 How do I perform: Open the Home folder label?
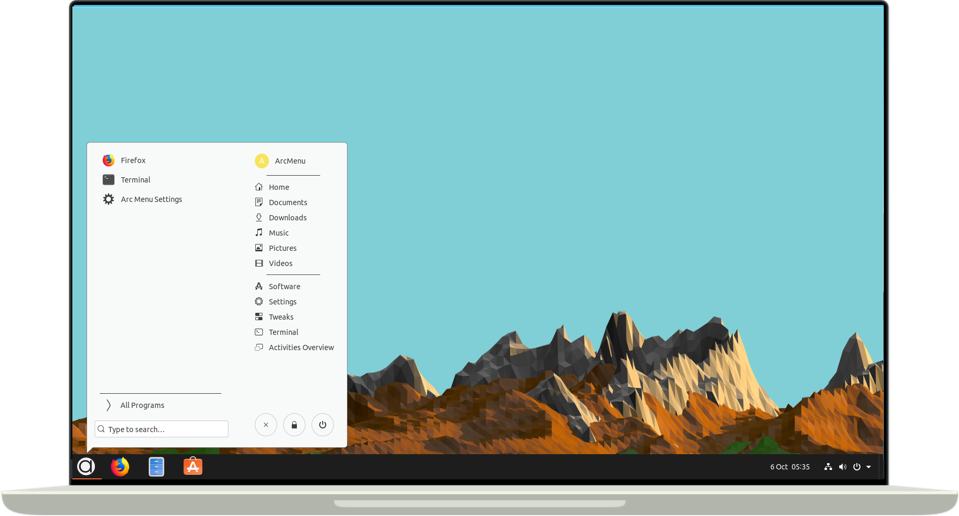pyautogui.click(x=279, y=187)
